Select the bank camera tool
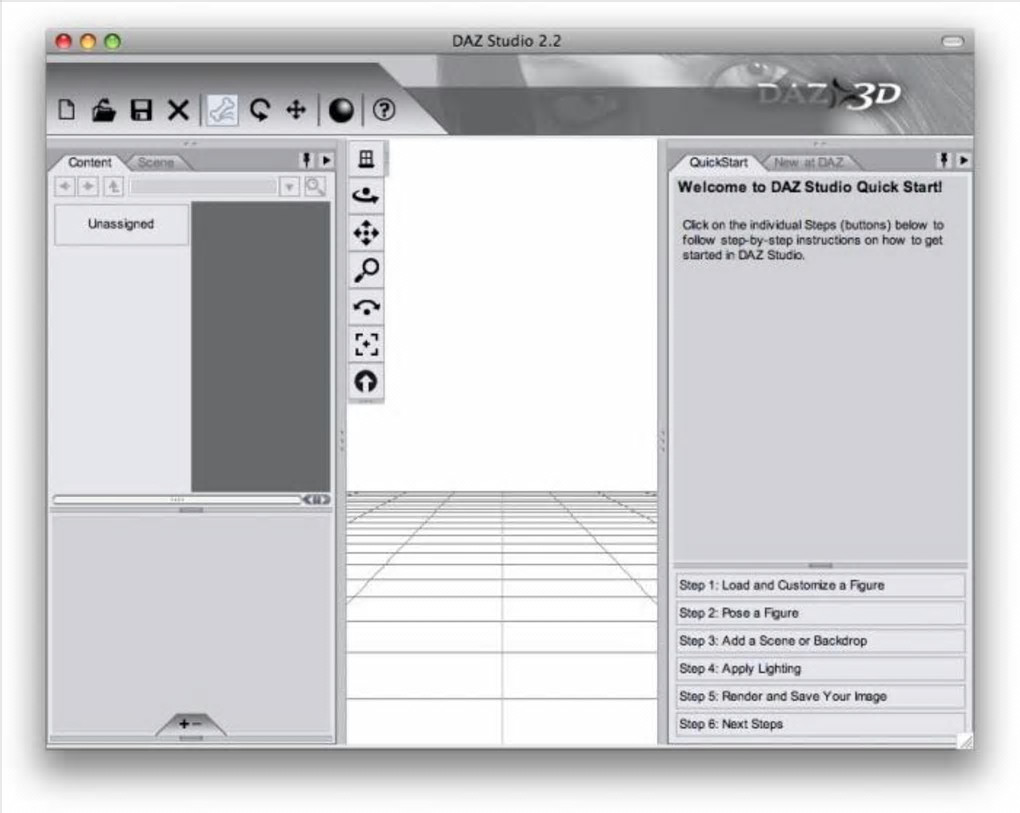 366,307
